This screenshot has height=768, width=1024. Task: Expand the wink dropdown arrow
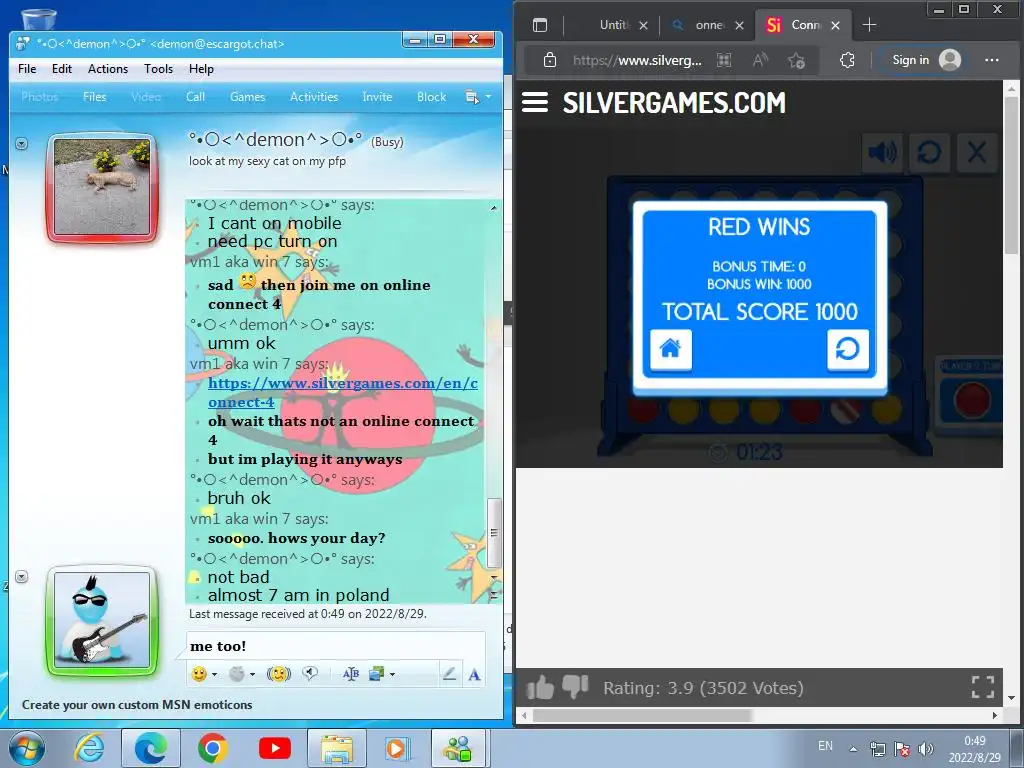coord(253,675)
